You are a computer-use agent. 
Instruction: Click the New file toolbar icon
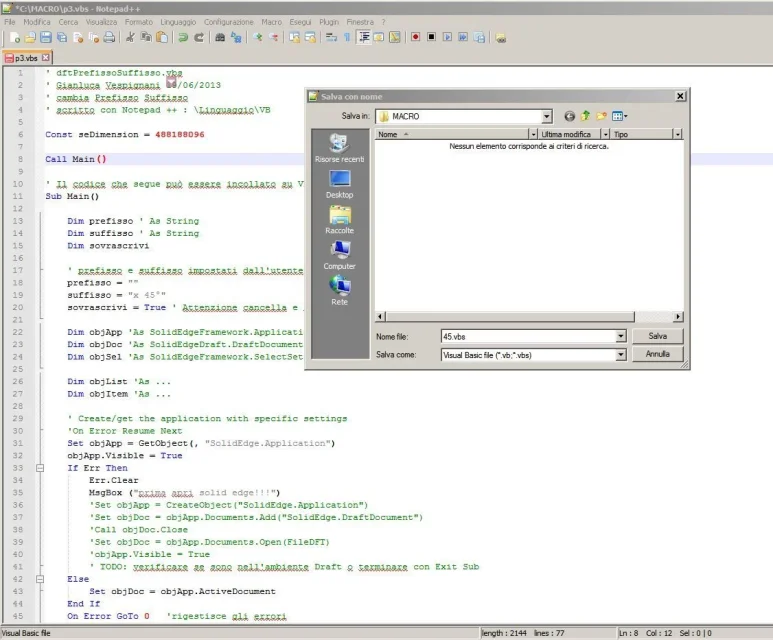pos(15,37)
